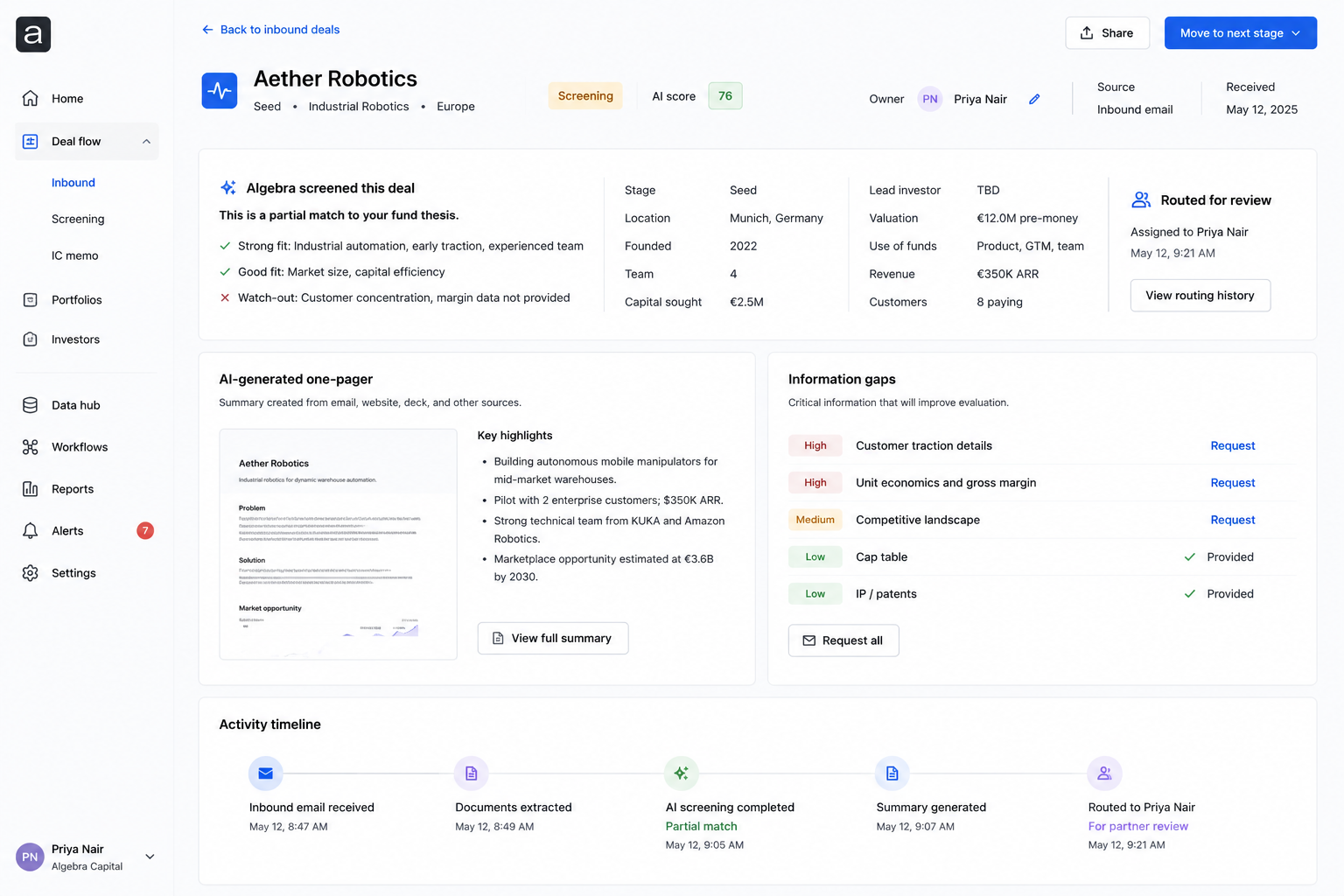Request Unit economics and gross margin
Viewport: 1344px width, 896px height.
click(1232, 483)
